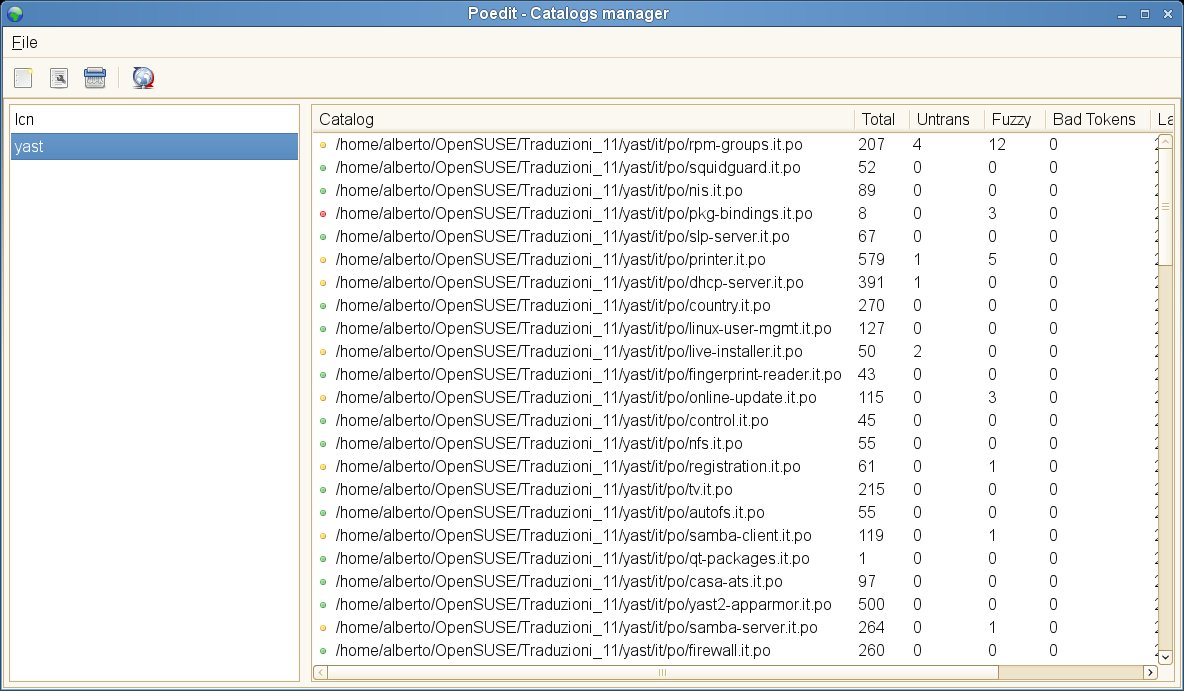Open the File menu
Viewport: 1184px width, 691px height.
[x=25, y=43]
